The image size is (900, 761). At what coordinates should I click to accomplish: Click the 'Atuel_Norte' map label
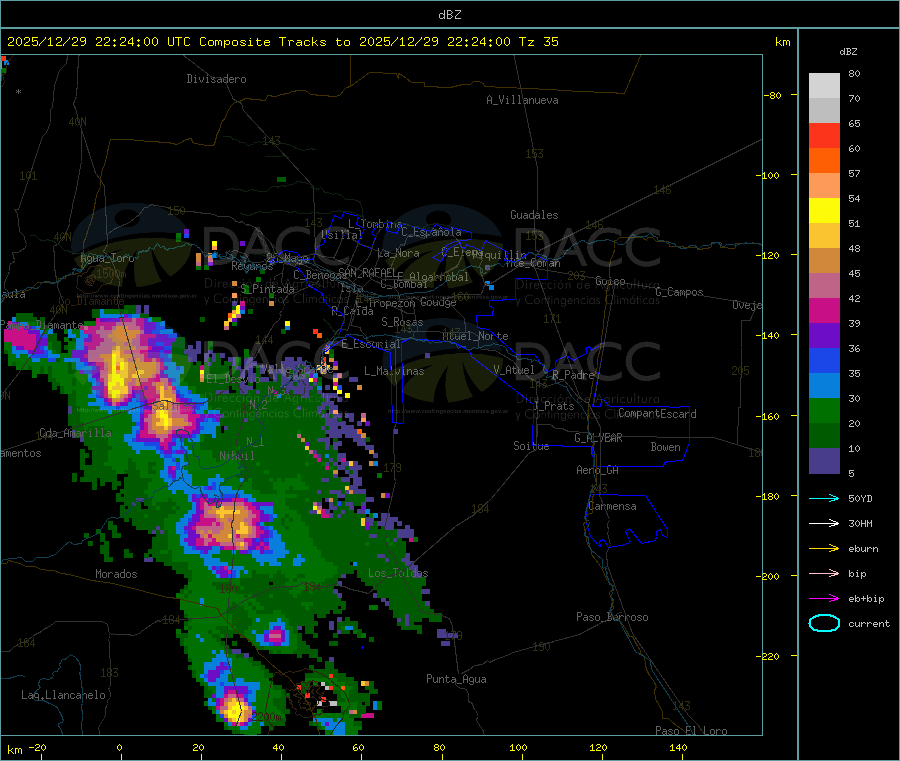(475, 336)
